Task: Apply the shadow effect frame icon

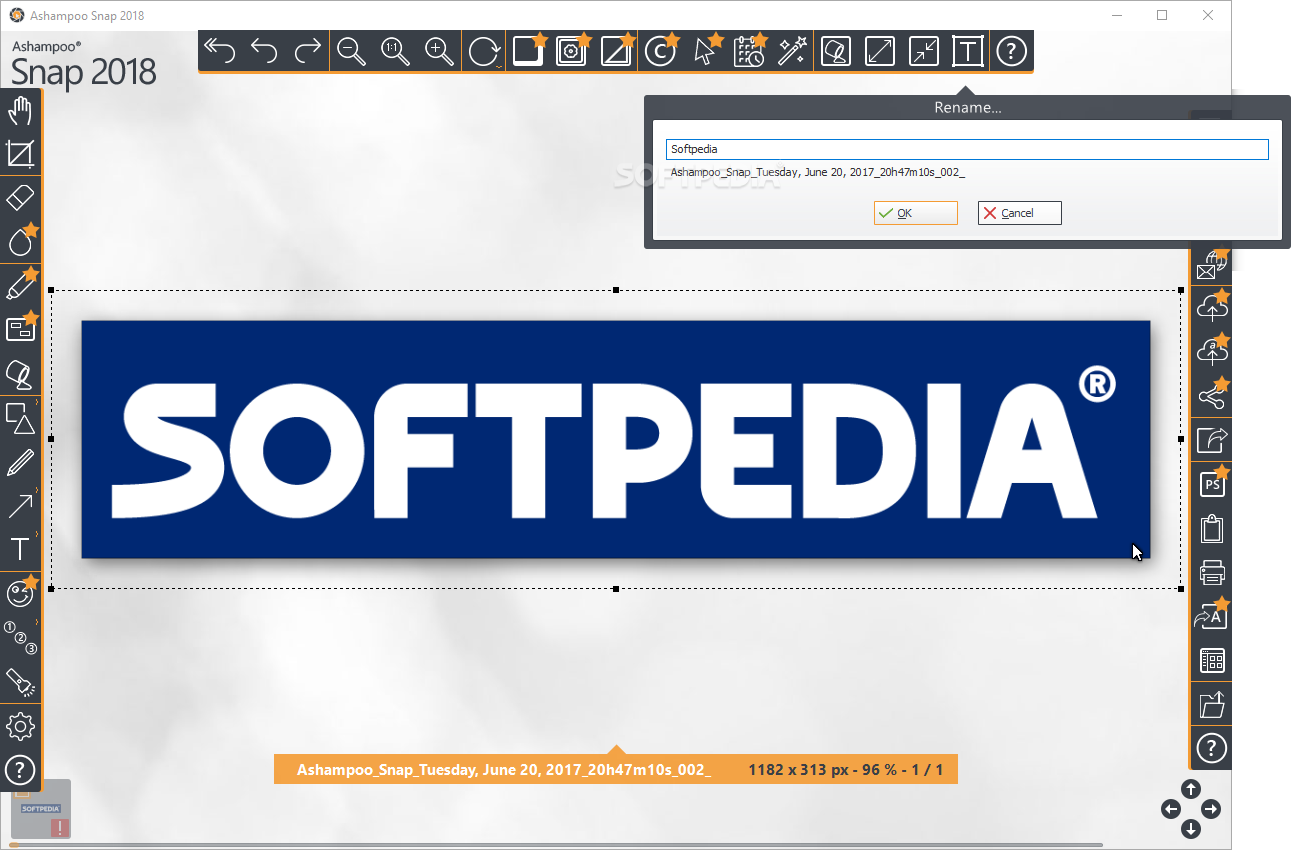Action: 528,50
